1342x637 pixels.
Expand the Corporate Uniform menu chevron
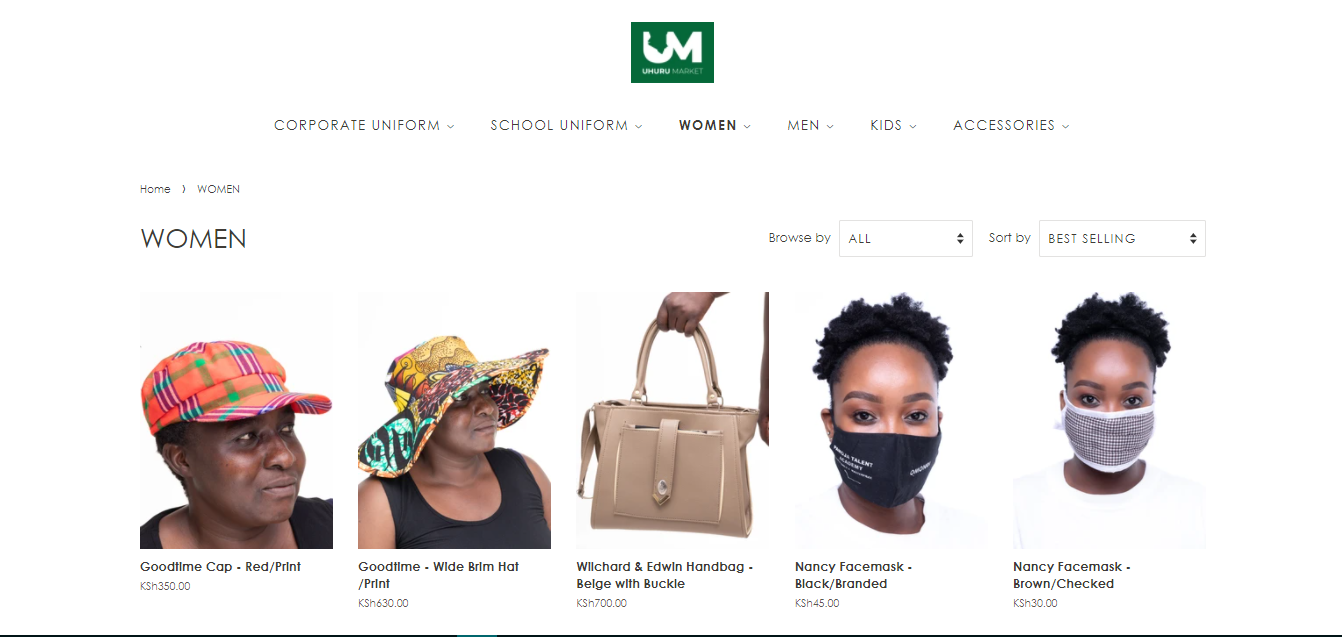(450, 126)
